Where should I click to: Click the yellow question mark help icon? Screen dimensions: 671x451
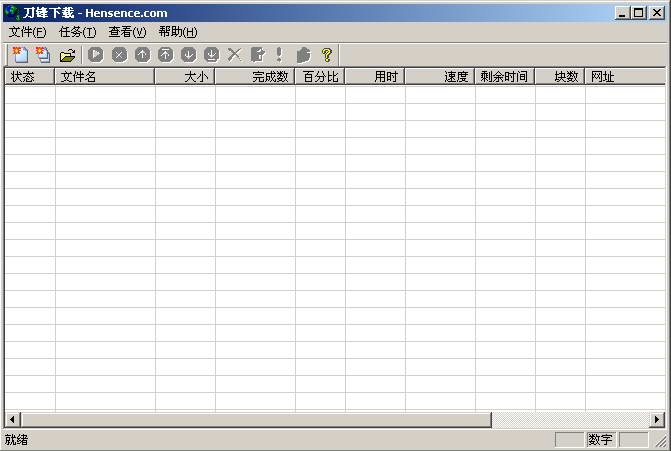327,55
